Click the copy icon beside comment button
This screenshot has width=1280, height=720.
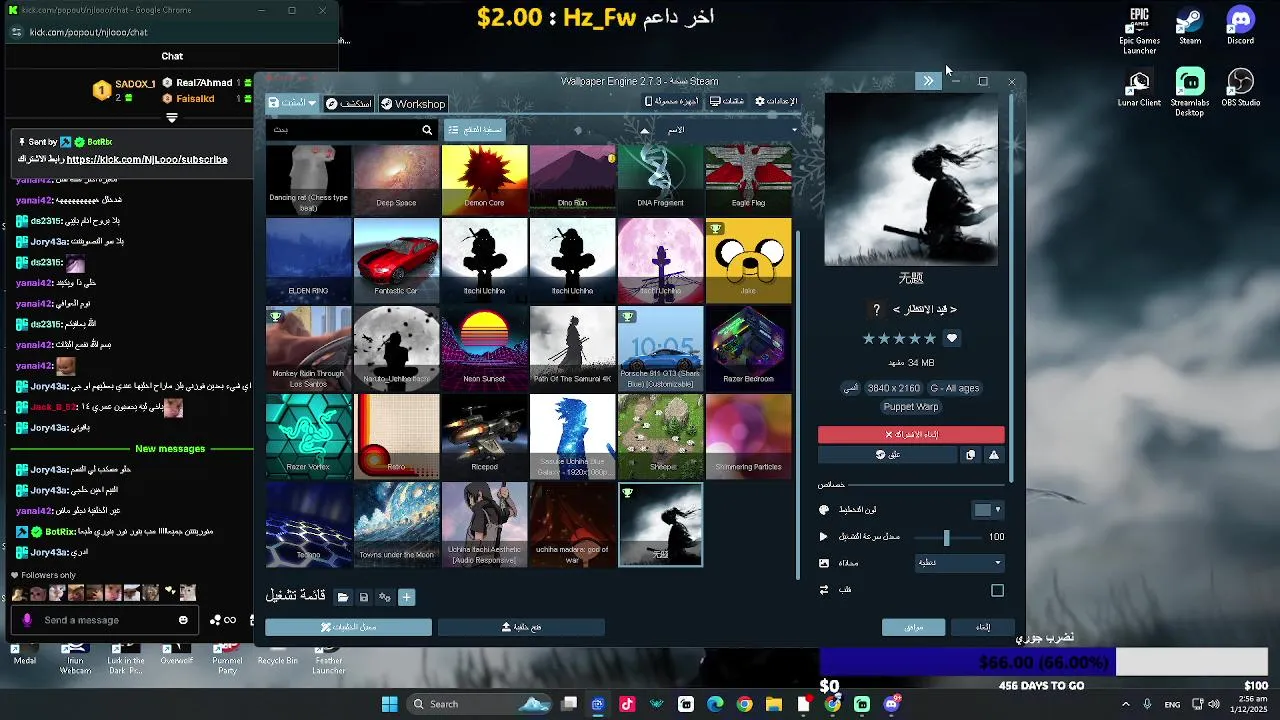(x=970, y=454)
